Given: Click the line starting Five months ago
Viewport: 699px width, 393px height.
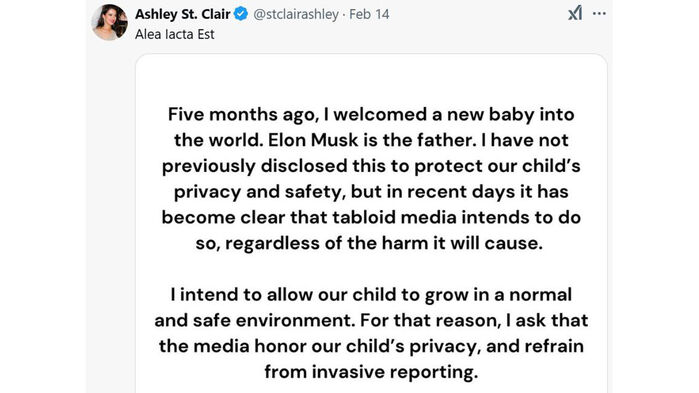Looking at the screenshot, I should pyautogui.click(x=371, y=115).
